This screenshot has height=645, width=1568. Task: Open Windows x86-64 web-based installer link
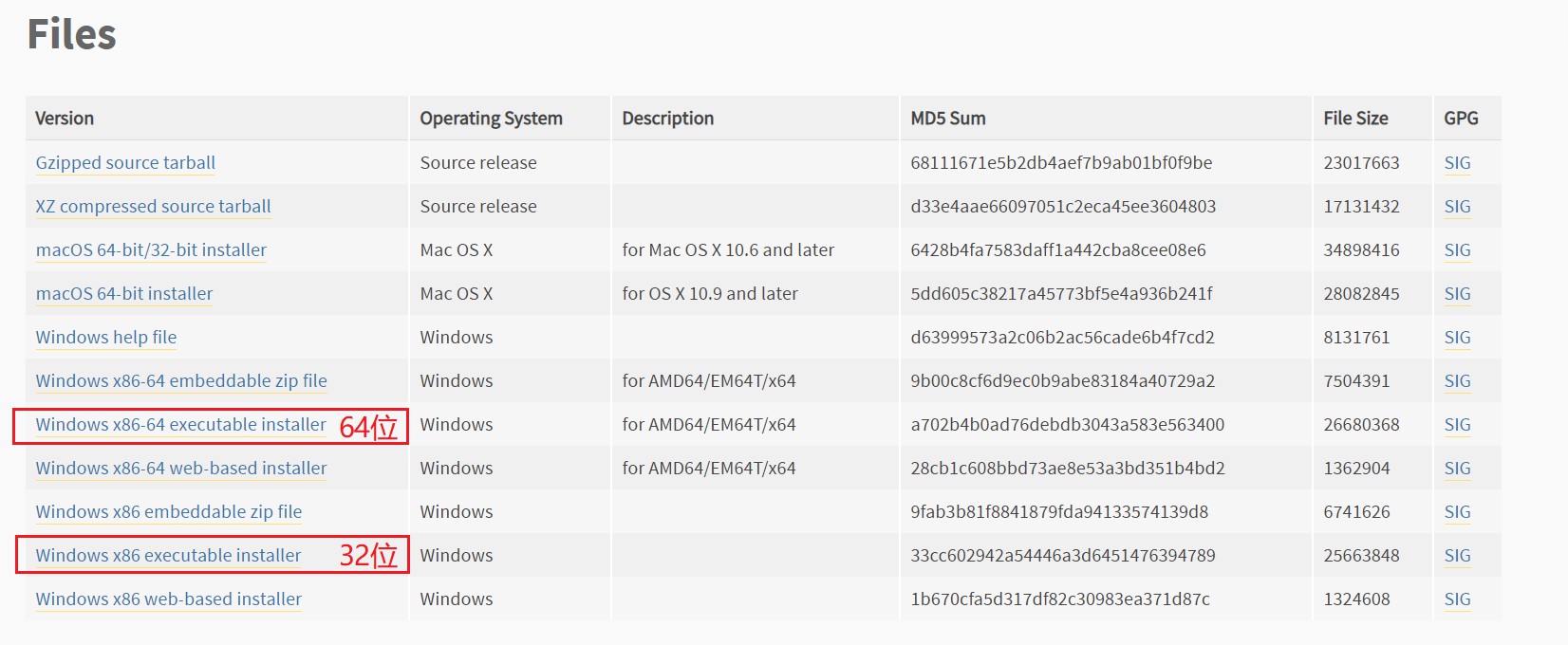[x=181, y=469]
